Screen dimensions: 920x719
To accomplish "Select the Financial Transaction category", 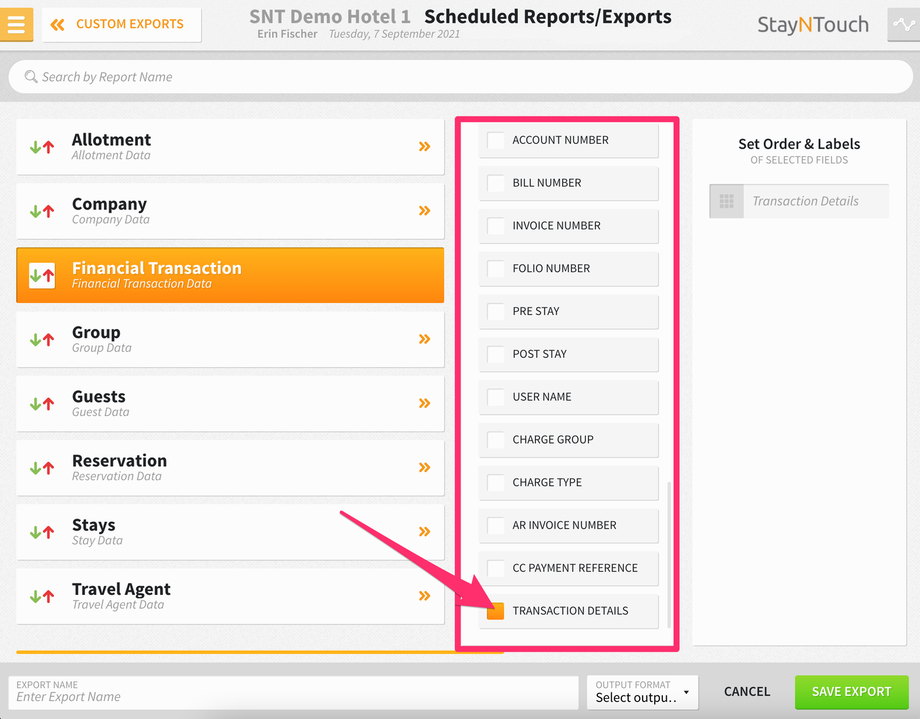I will click(x=230, y=275).
